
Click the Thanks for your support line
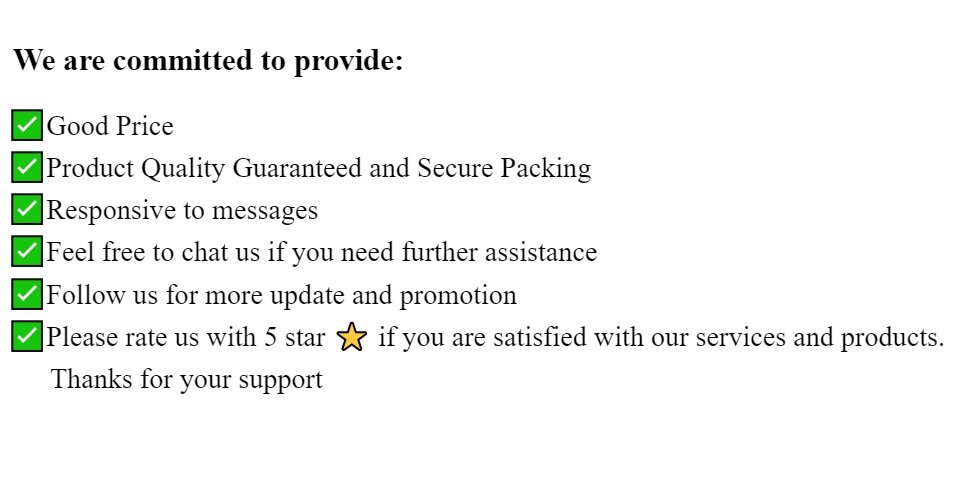click(187, 380)
